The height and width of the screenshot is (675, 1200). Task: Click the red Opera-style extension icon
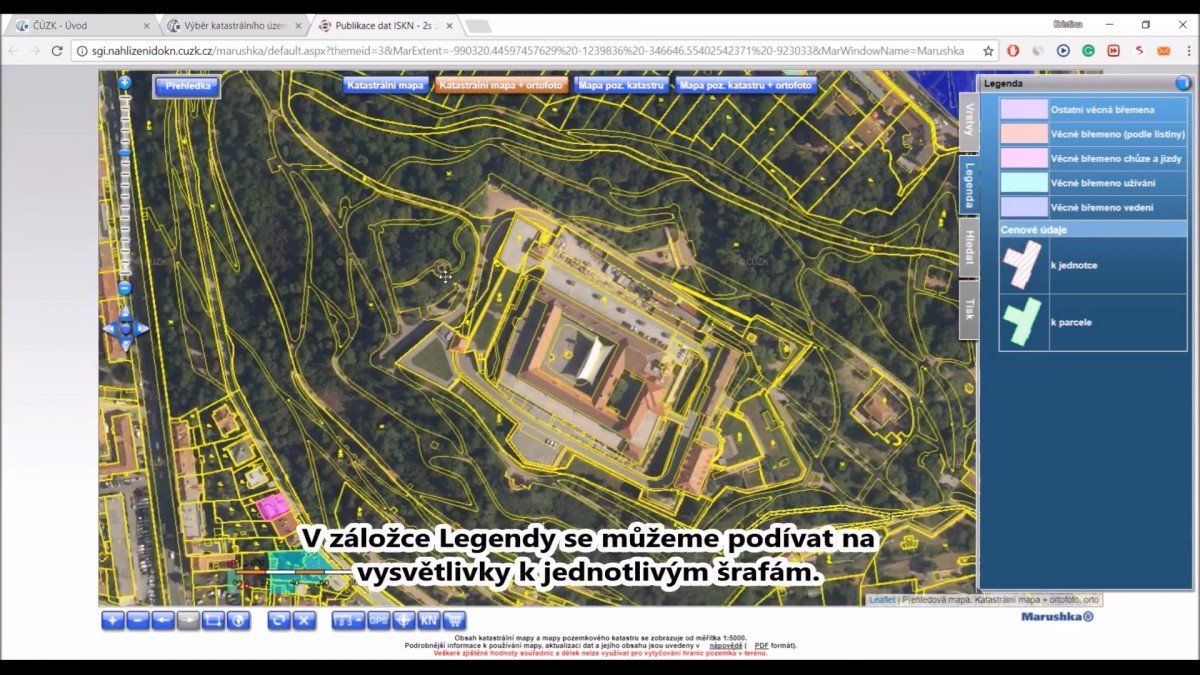click(x=1013, y=50)
